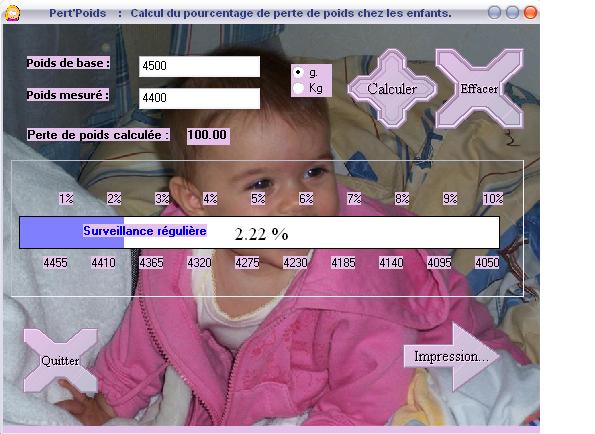Click the 5% marker label
This screenshot has height=434, width=595.
pyautogui.click(x=258, y=198)
